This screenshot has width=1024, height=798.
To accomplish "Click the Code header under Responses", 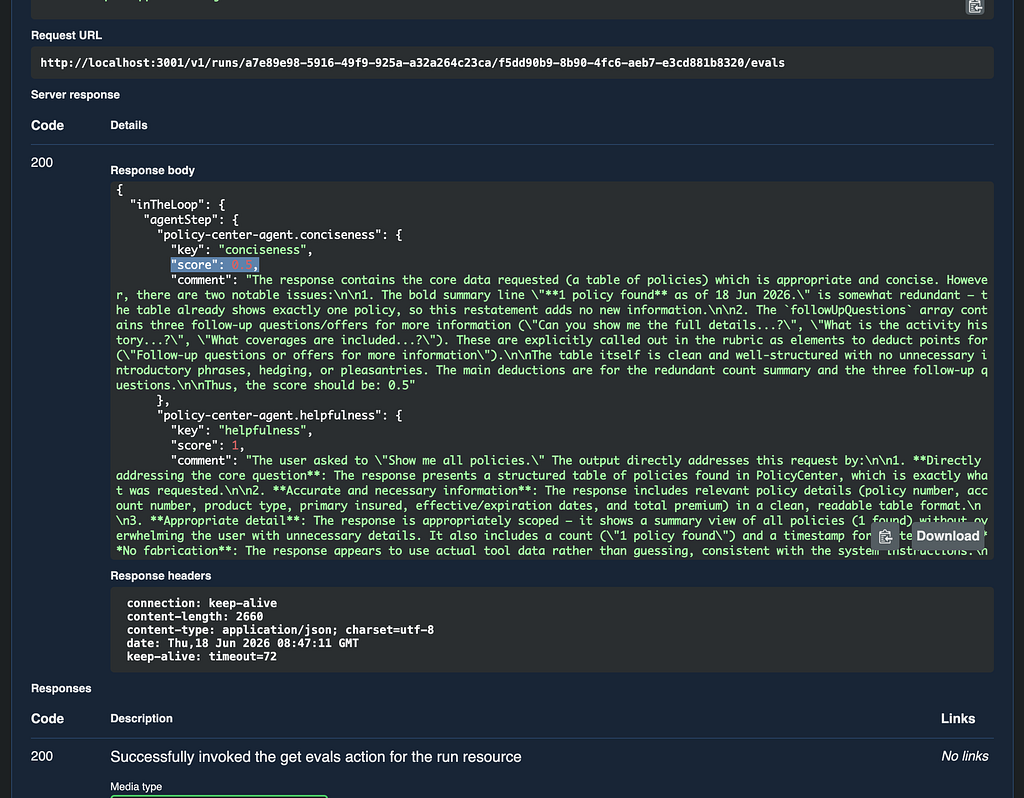I will click(x=47, y=718).
